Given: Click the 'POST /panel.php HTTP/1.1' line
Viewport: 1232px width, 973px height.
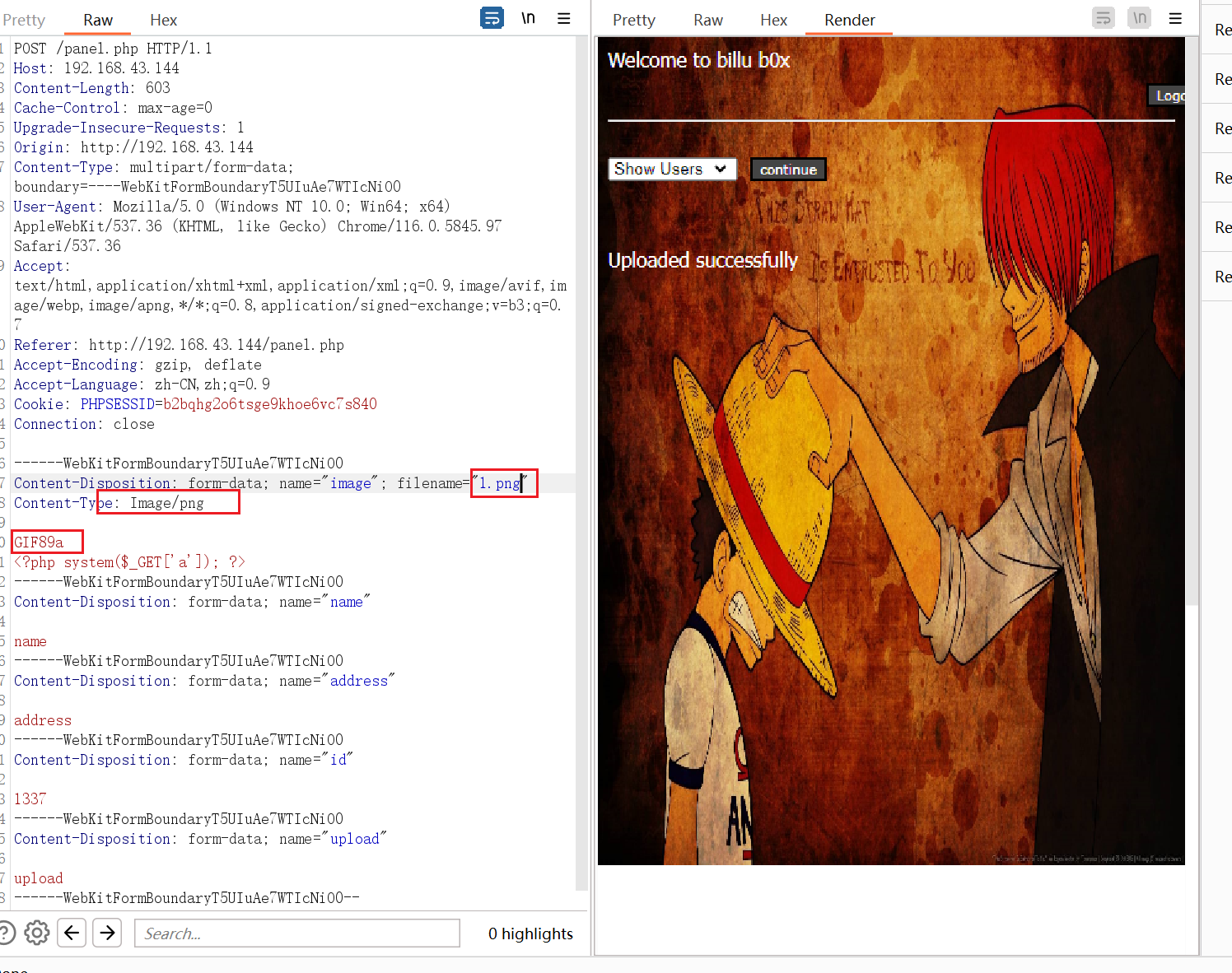Looking at the screenshot, I should click(113, 49).
